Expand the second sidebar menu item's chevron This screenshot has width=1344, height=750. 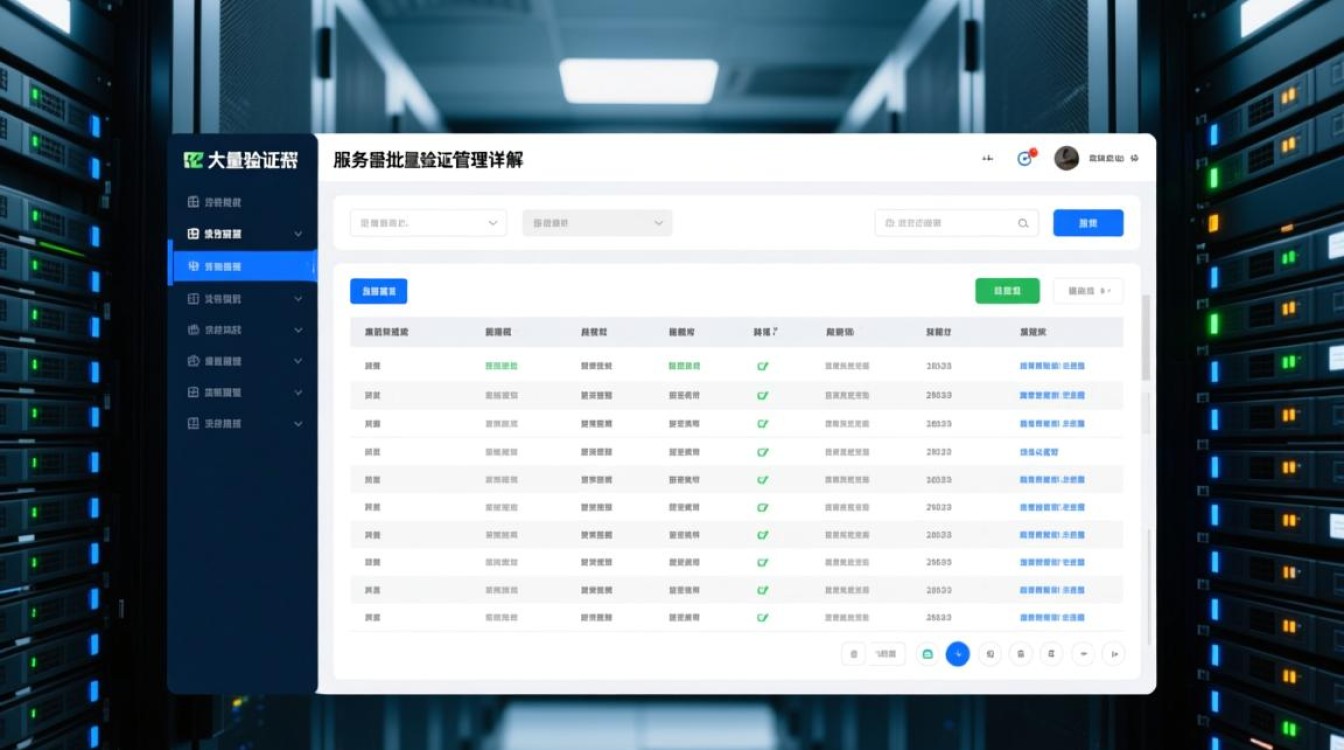pyautogui.click(x=299, y=233)
